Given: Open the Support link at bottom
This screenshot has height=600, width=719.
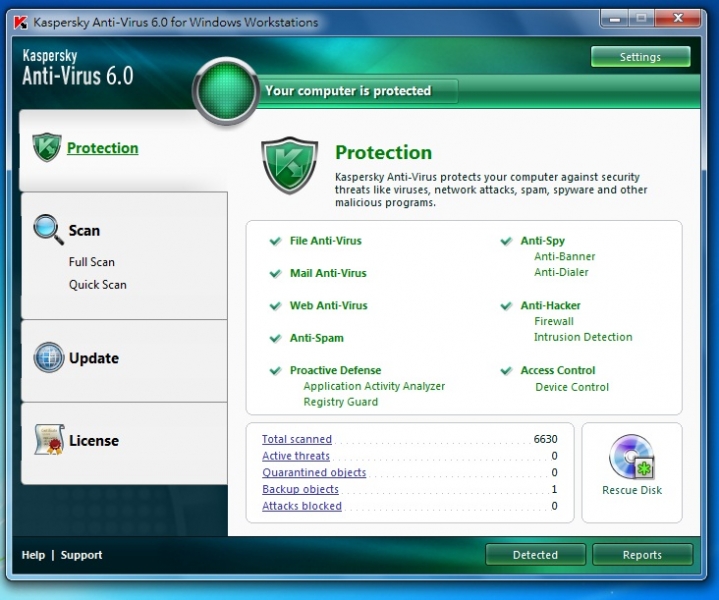Looking at the screenshot, I should pyautogui.click(x=82, y=555).
